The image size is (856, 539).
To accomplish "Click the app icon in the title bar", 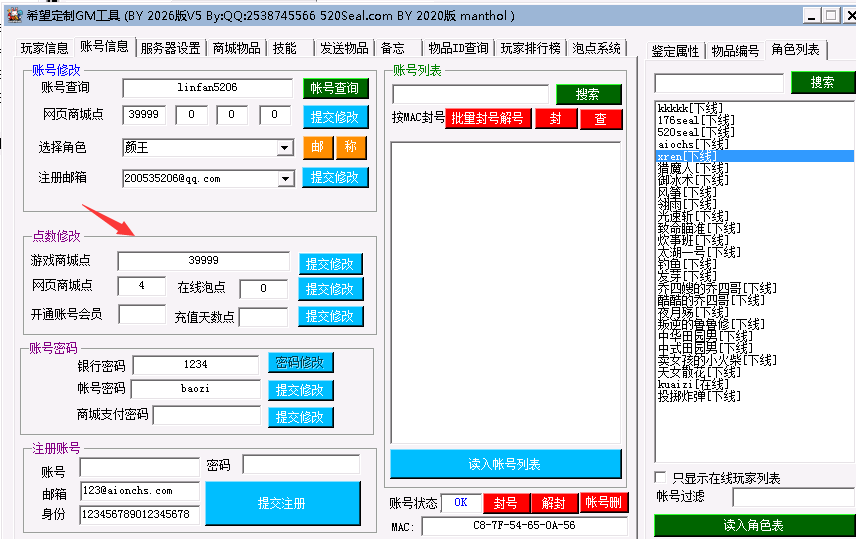I will (x=14, y=15).
